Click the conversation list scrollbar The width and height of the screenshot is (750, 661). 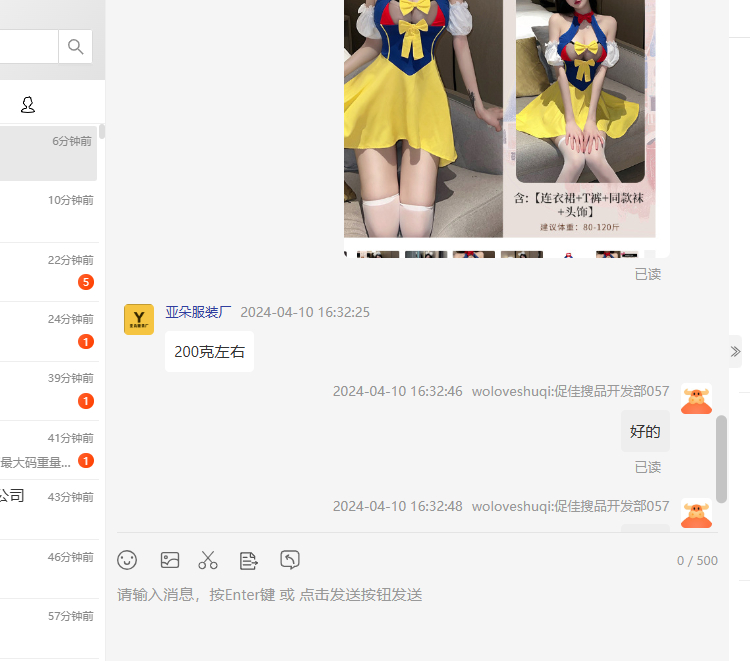pos(102,132)
